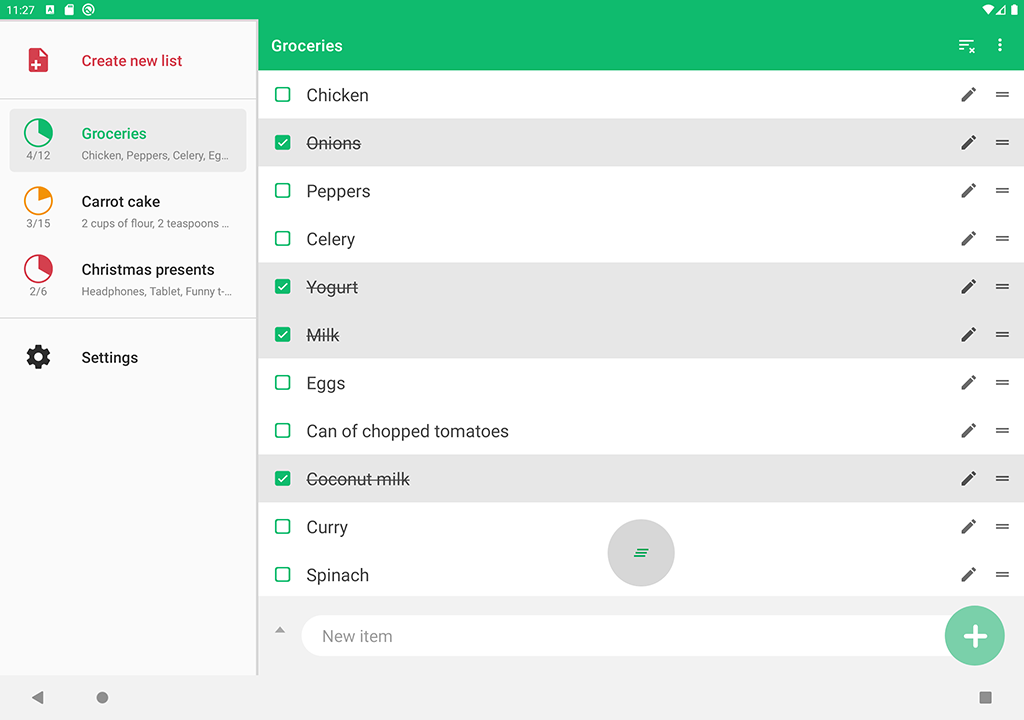Viewport: 1024px width, 720px height.
Task: Tick the Can of chopped tomatoes checkbox
Action: (283, 431)
